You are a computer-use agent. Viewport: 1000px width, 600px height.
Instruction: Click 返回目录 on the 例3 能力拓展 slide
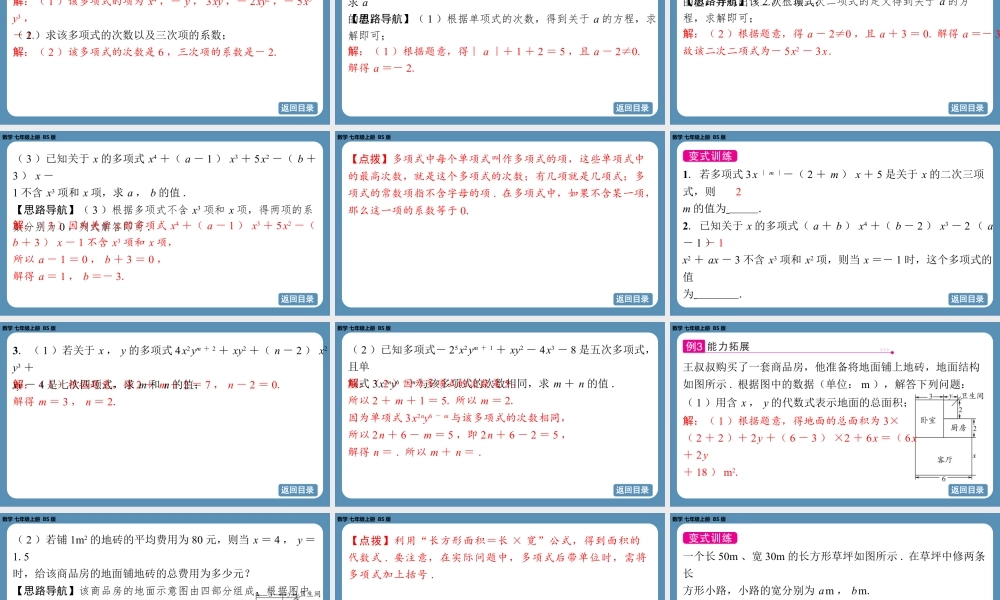[966, 490]
